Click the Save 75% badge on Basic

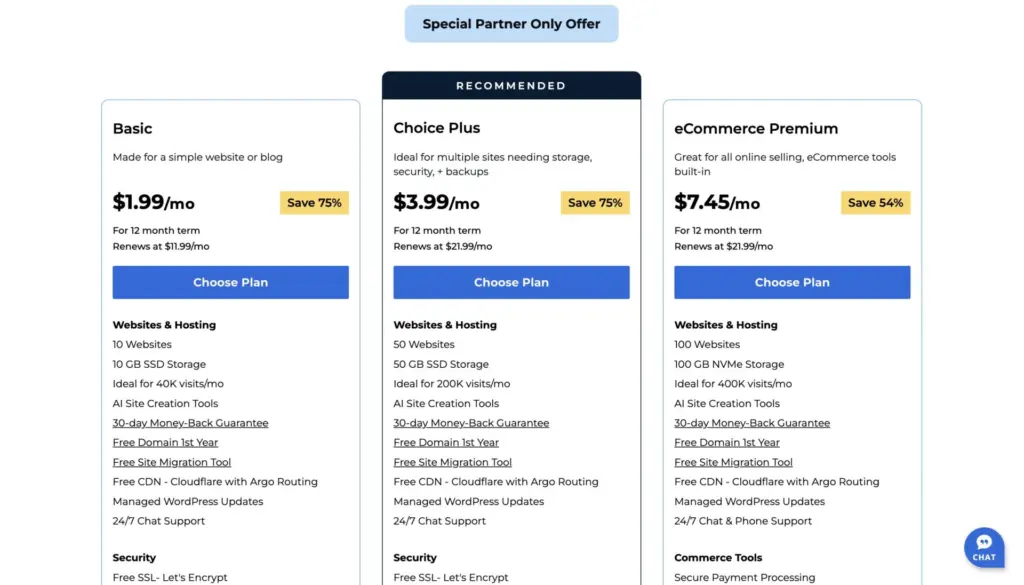[x=314, y=203]
